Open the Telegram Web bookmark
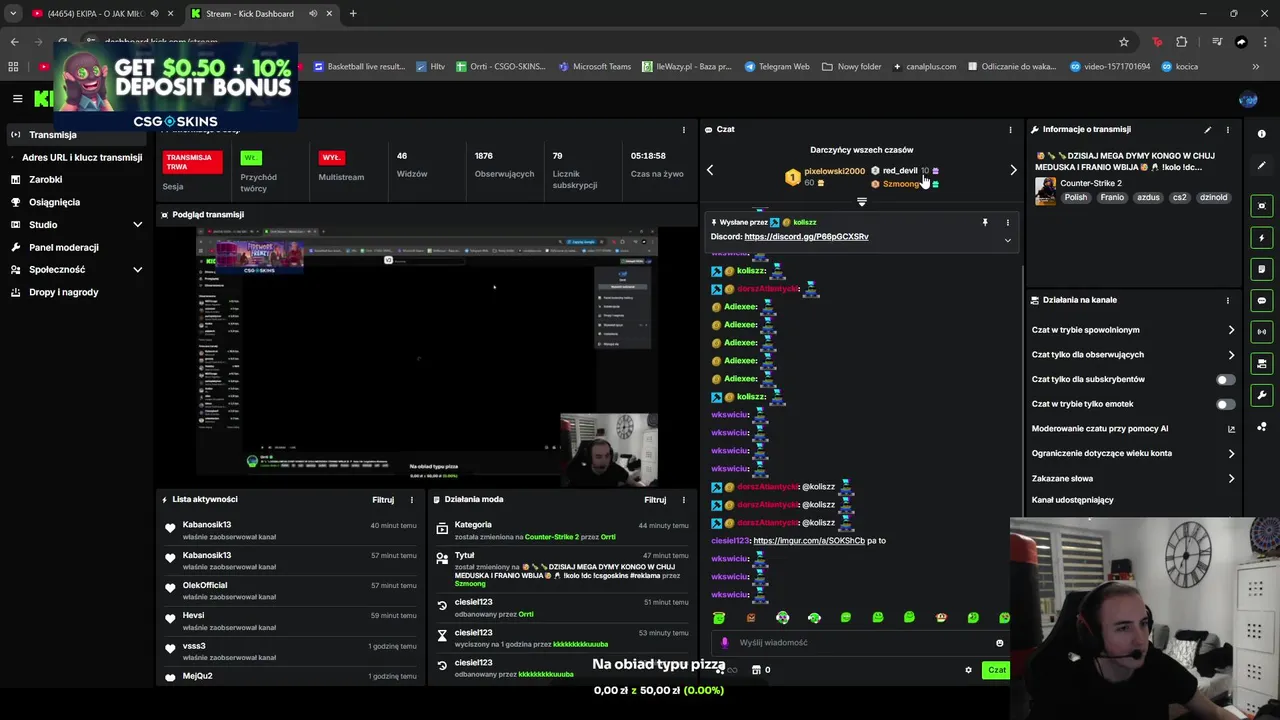The width and height of the screenshot is (1280, 720). click(x=777, y=67)
